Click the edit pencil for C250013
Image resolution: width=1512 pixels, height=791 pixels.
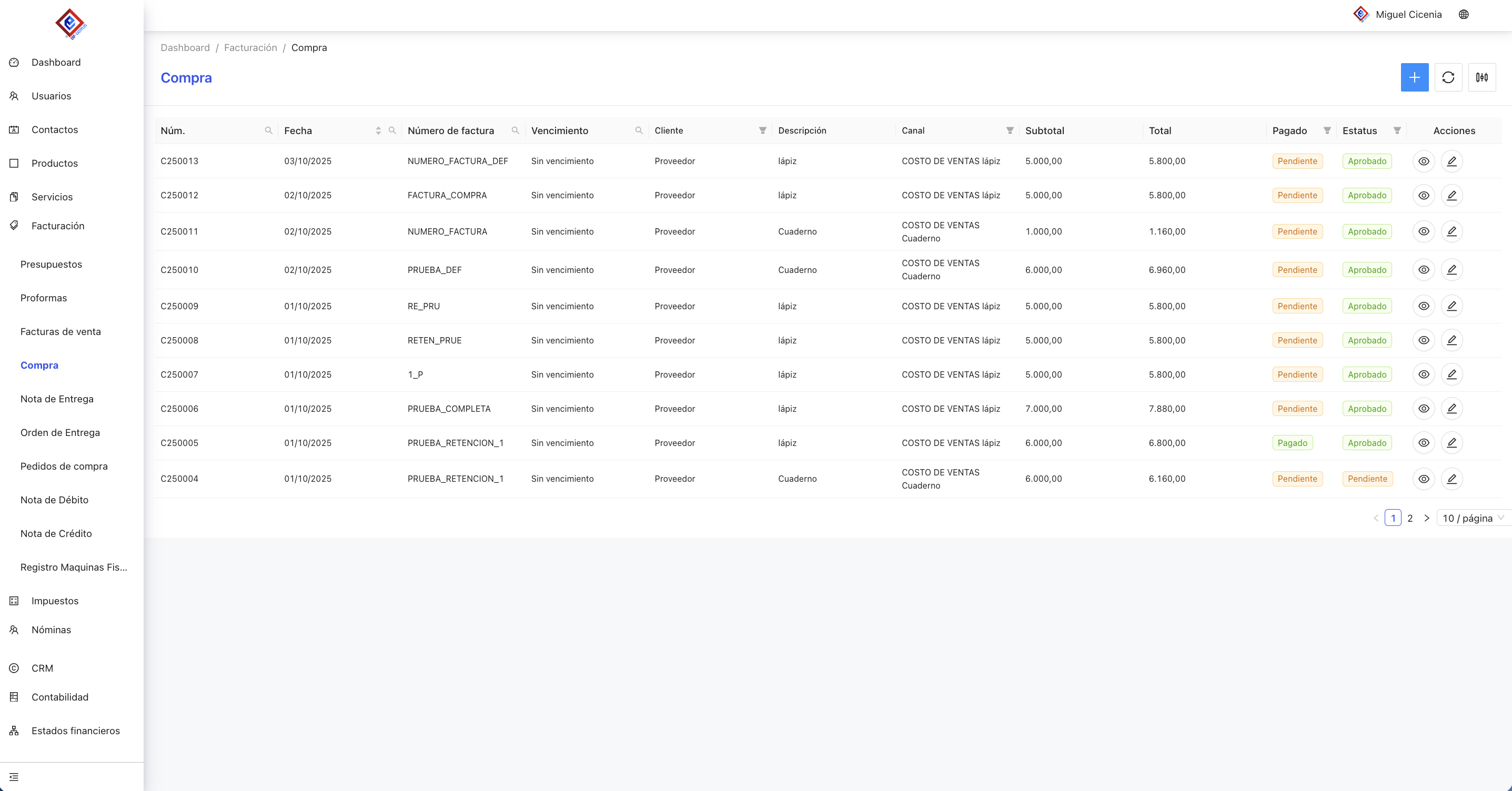click(1451, 161)
